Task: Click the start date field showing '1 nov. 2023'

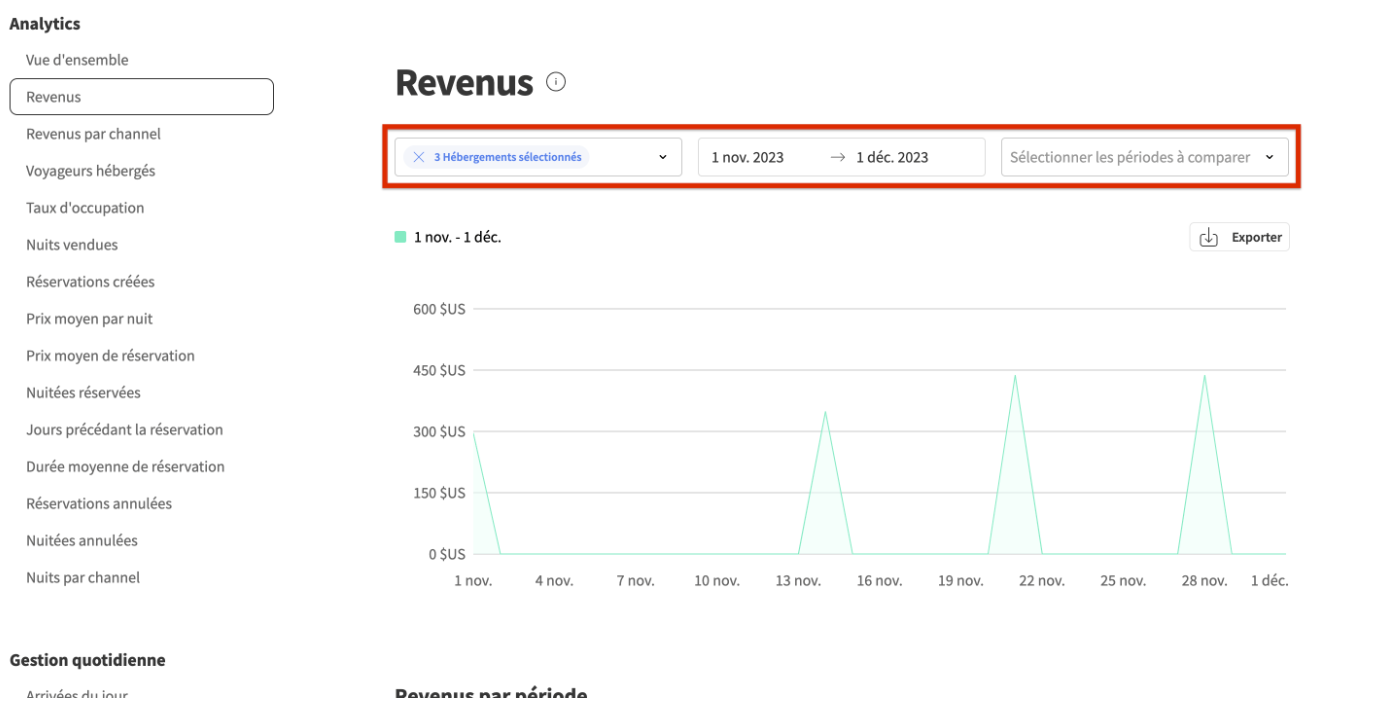Action: (747, 156)
